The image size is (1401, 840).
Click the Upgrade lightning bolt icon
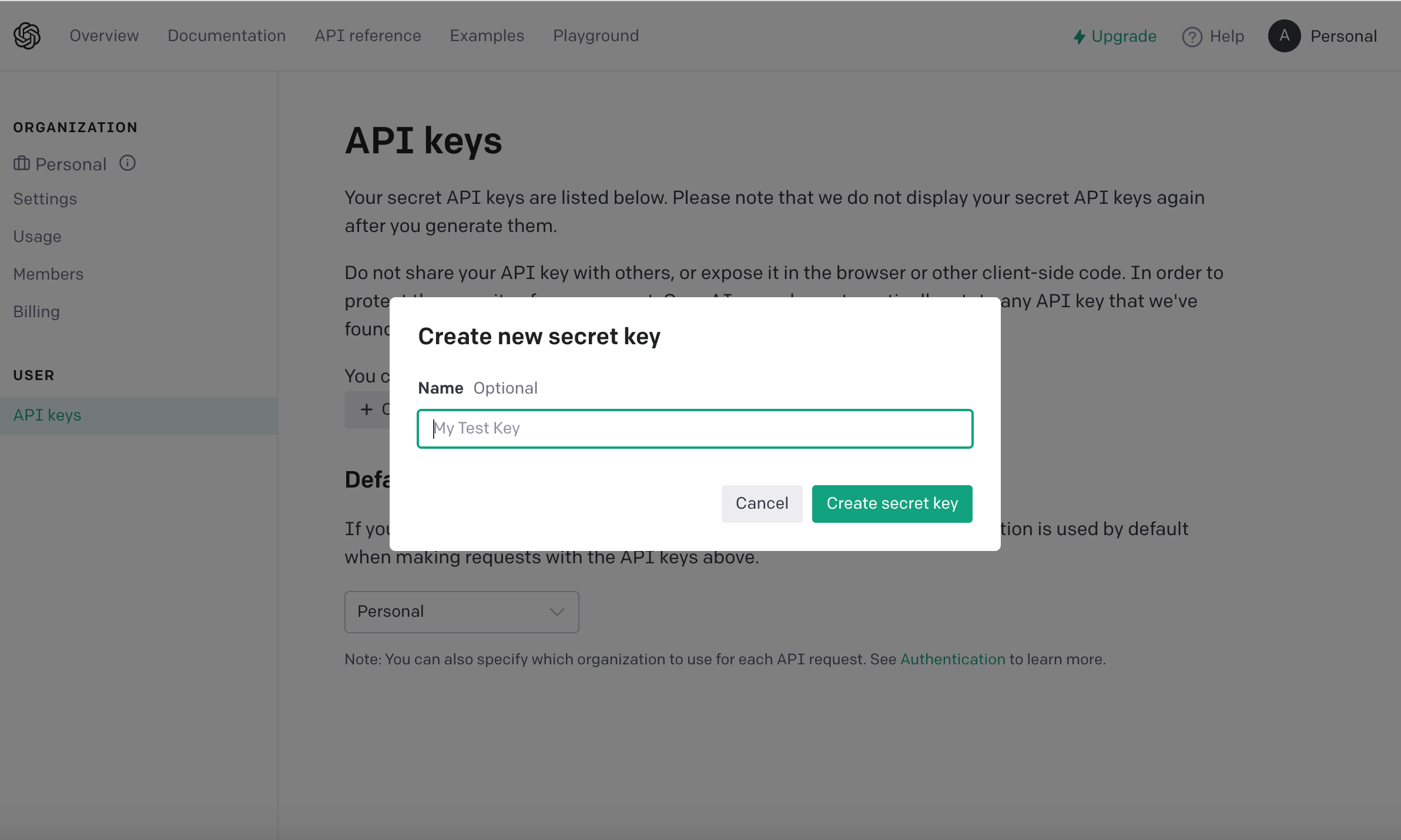point(1079,36)
